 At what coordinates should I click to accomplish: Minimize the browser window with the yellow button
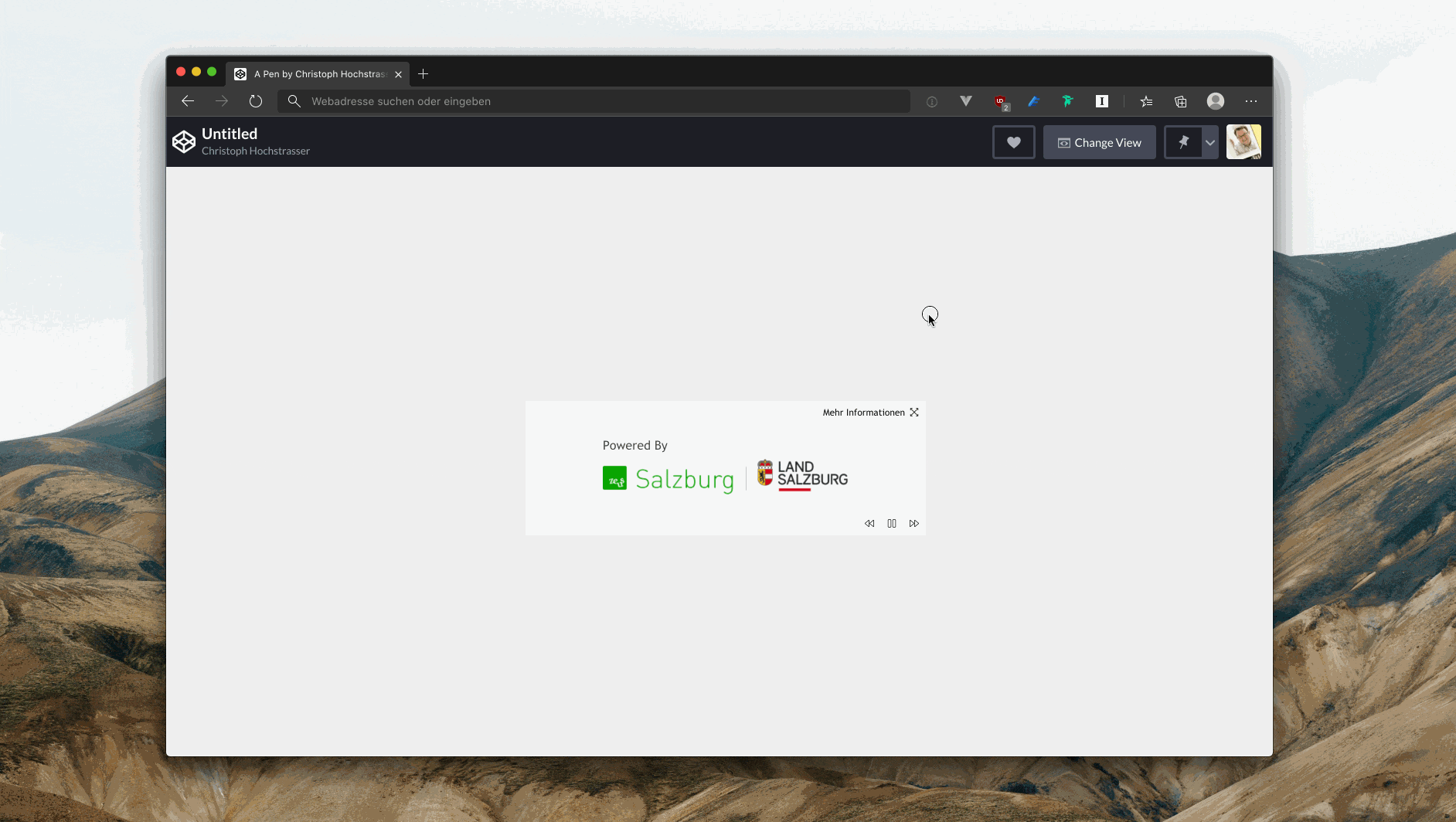(196, 72)
